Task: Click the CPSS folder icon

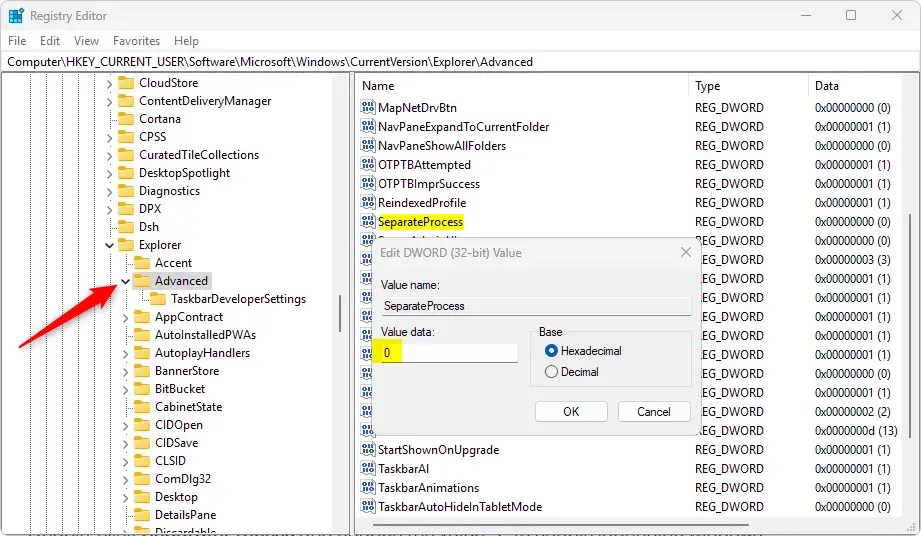Action: [126, 137]
